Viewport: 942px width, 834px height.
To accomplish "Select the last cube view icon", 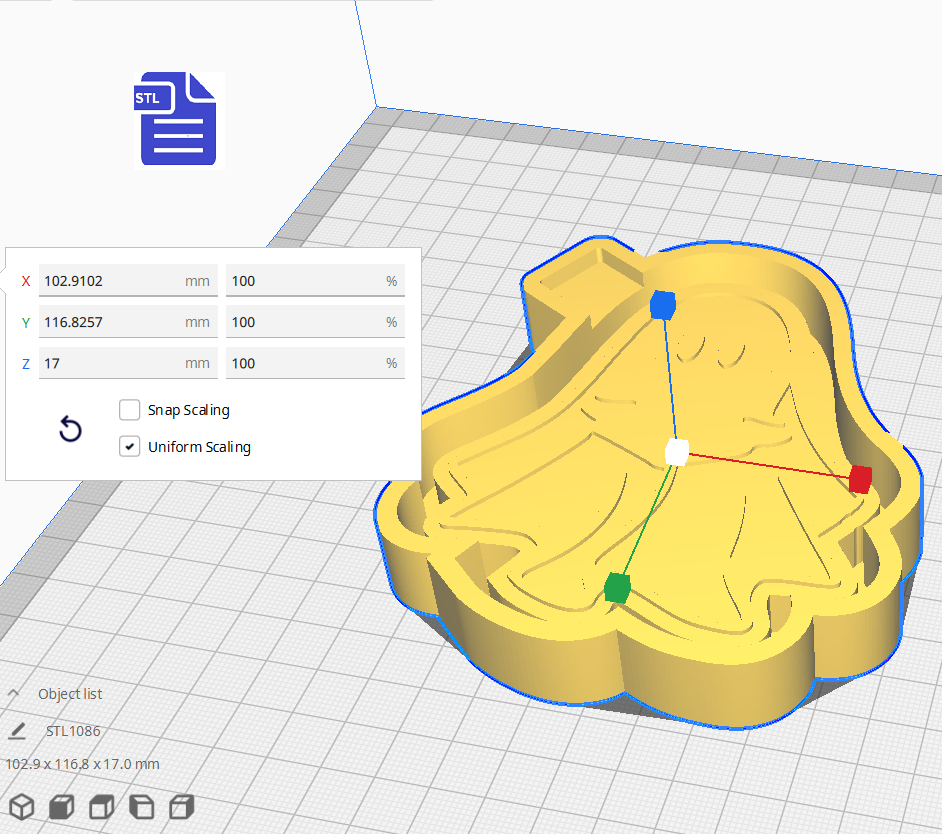I will tap(181, 807).
